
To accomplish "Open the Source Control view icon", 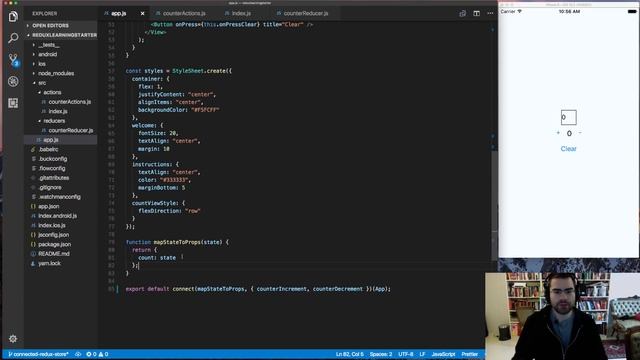I will coord(13,60).
